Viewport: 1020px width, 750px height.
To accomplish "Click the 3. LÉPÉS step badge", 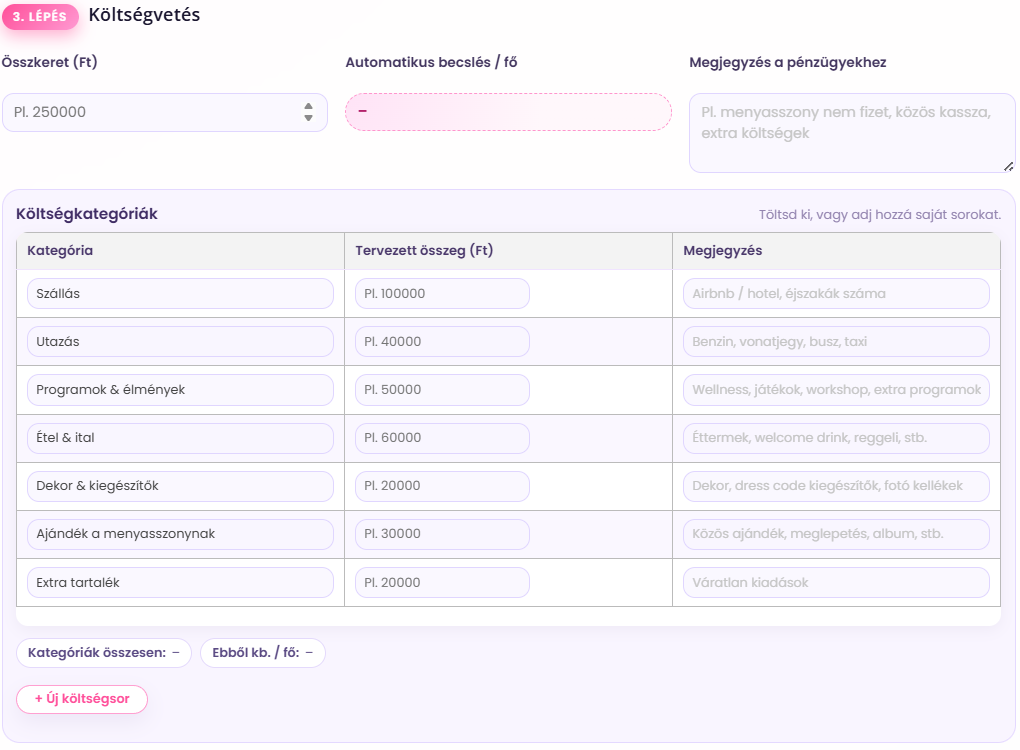I will pyautogui.click(x=40, y=17).
